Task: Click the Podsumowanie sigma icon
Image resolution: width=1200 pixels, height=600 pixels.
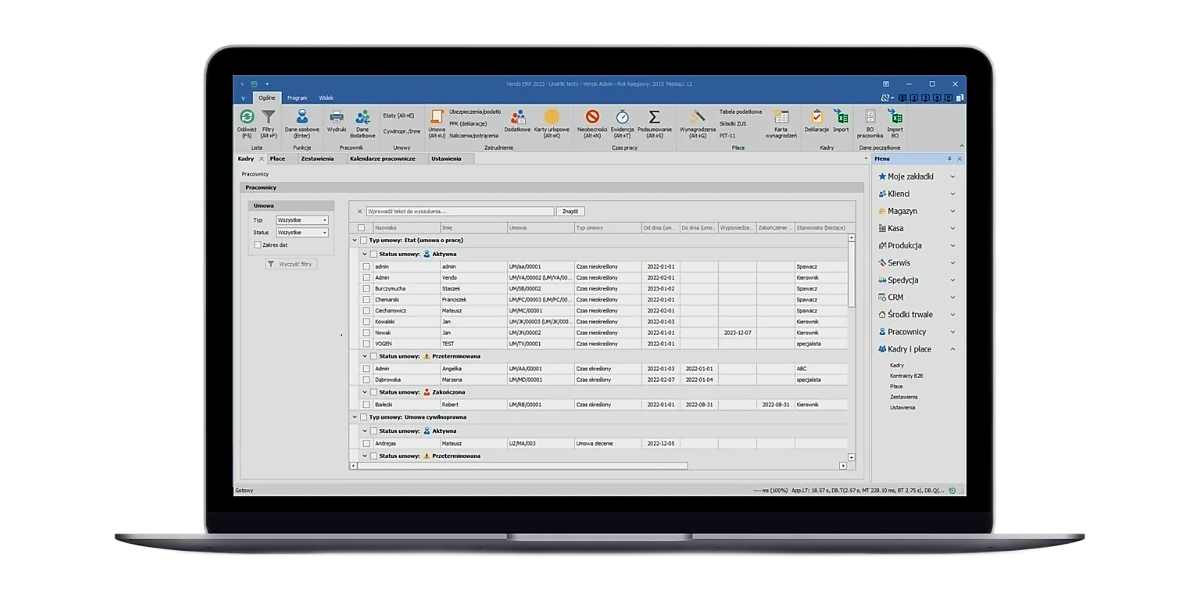Action: pos(655,116)
